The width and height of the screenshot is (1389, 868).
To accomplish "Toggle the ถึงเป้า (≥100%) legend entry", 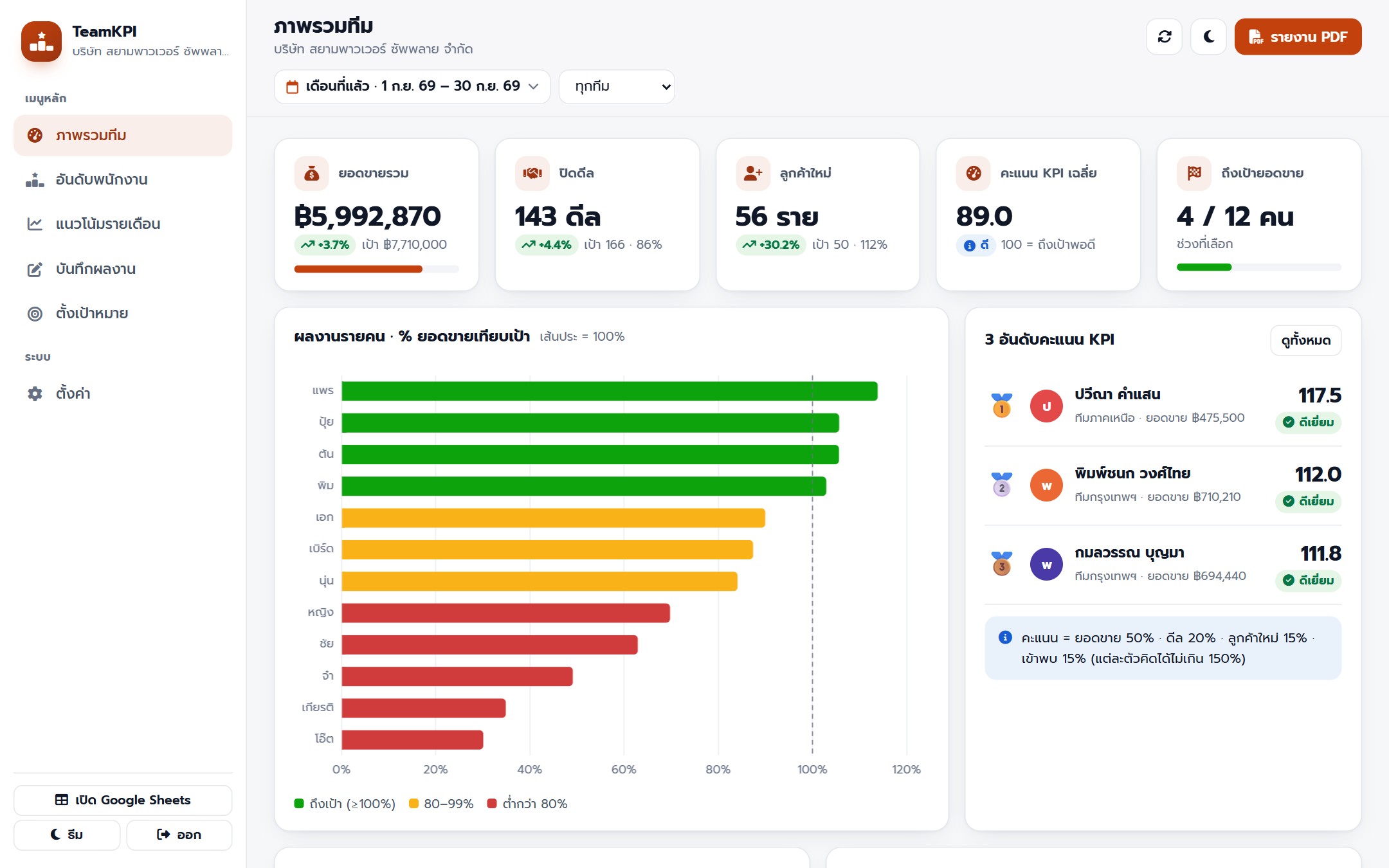I will coord(345,804).
